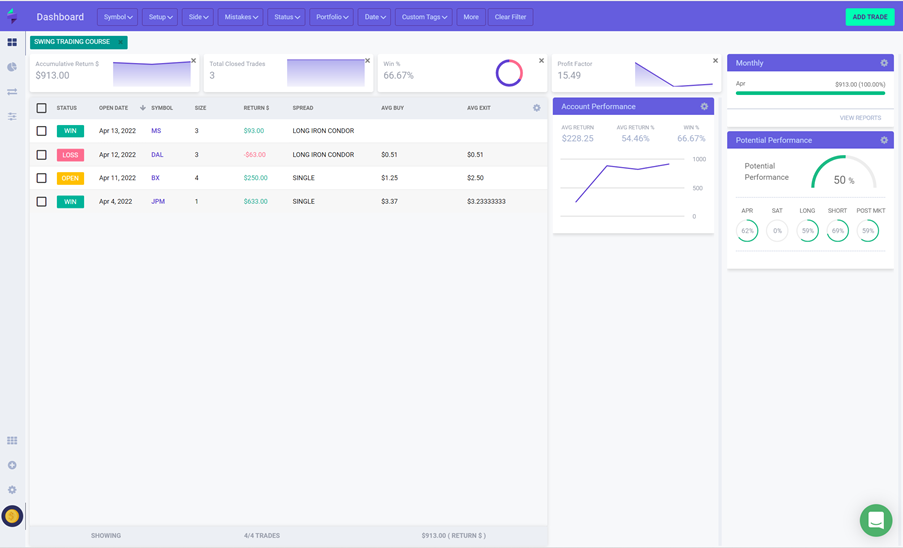The height and width of the screenshot is (548, 903).
Task: Tick the checkbox for DAL trade
Action: tap(41, 155)
